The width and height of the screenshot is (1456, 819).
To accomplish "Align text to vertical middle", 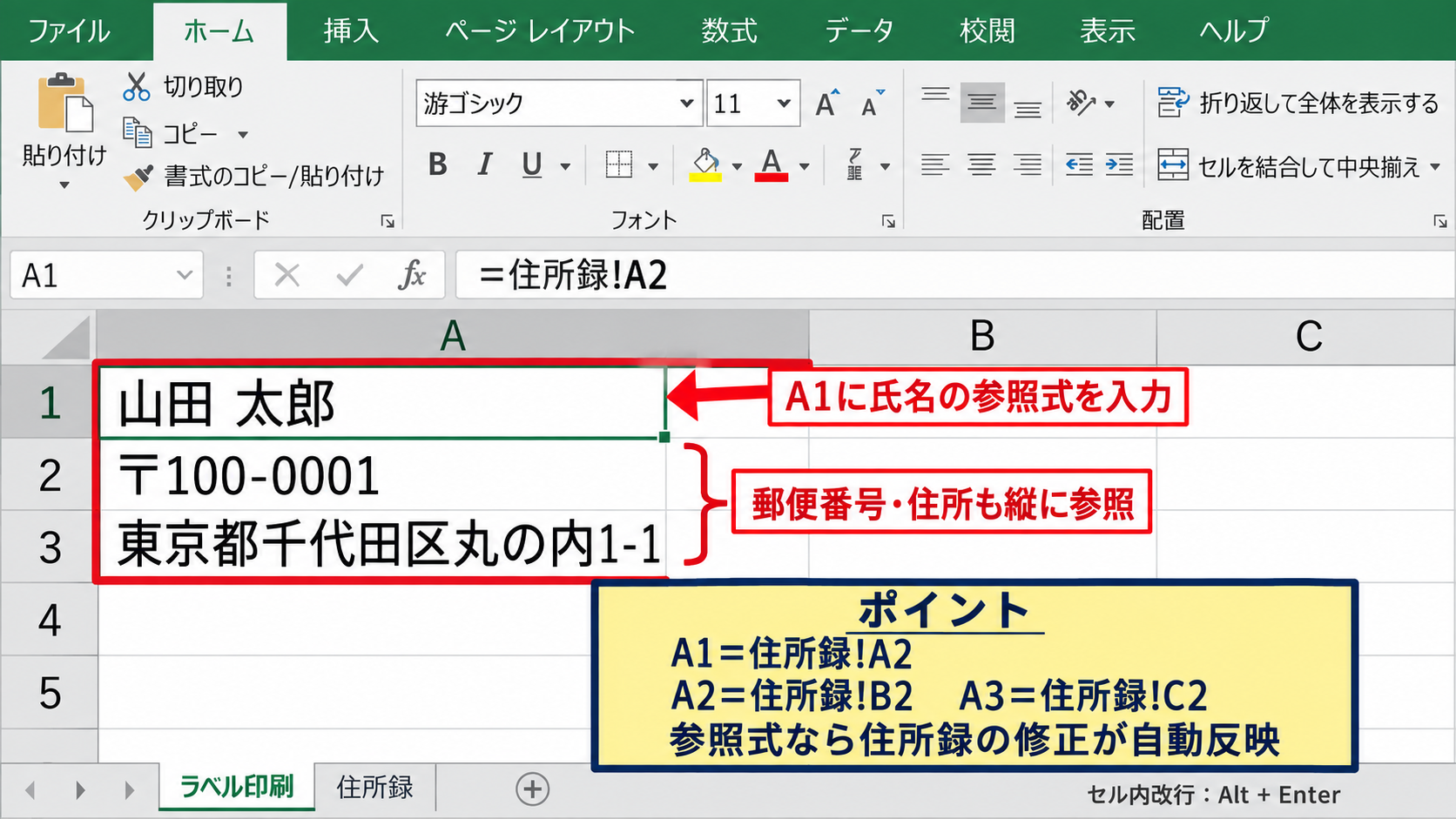I will coord(982,103).
